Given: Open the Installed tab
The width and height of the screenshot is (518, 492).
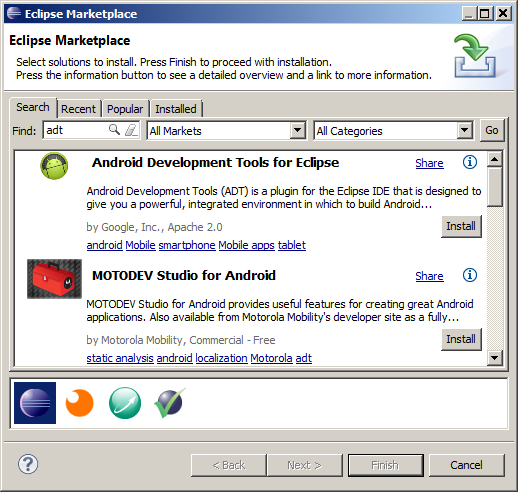Looking at the screenshot, I should pyautogui.click(x=176, y=109).
